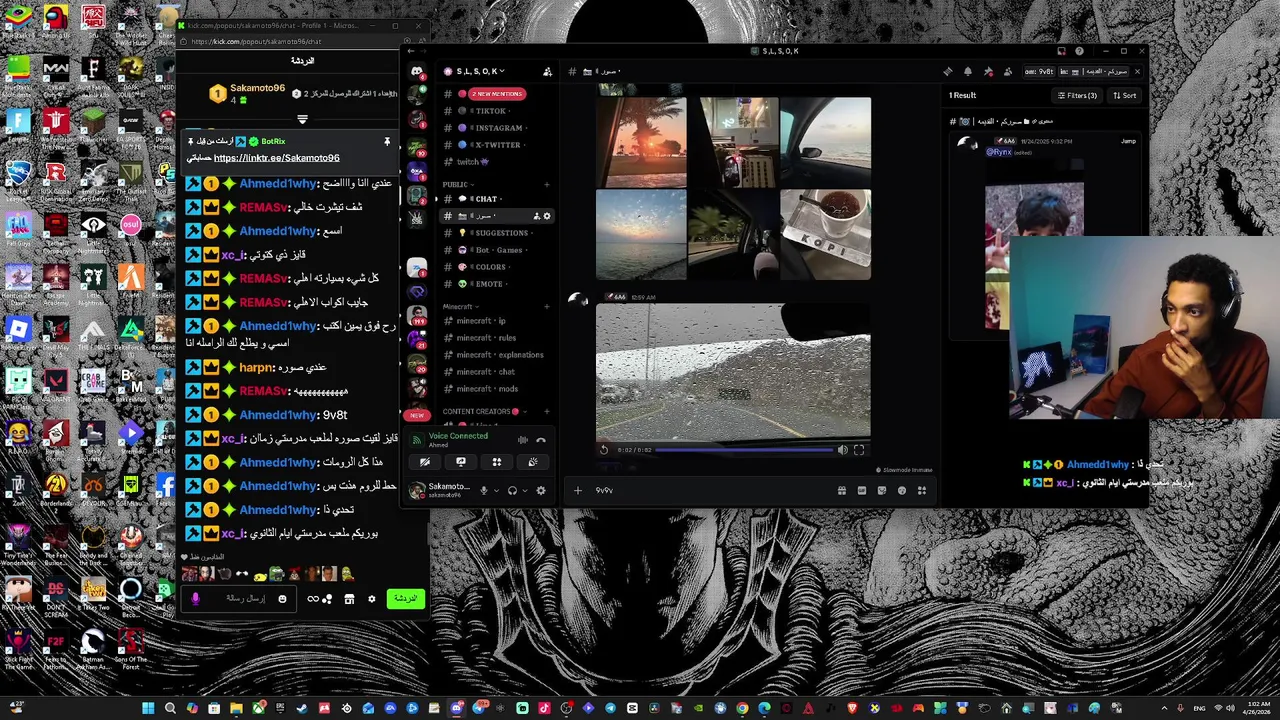Open Filters (3) in search results

1077,95
